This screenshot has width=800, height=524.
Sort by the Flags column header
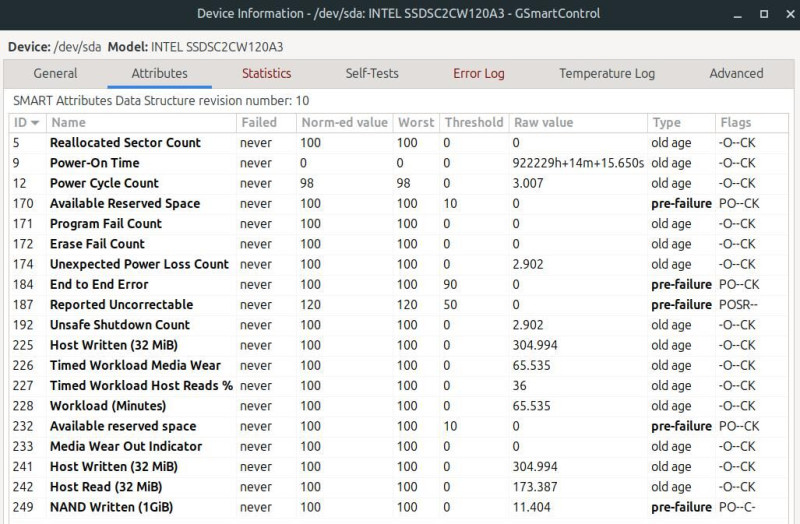752,122
